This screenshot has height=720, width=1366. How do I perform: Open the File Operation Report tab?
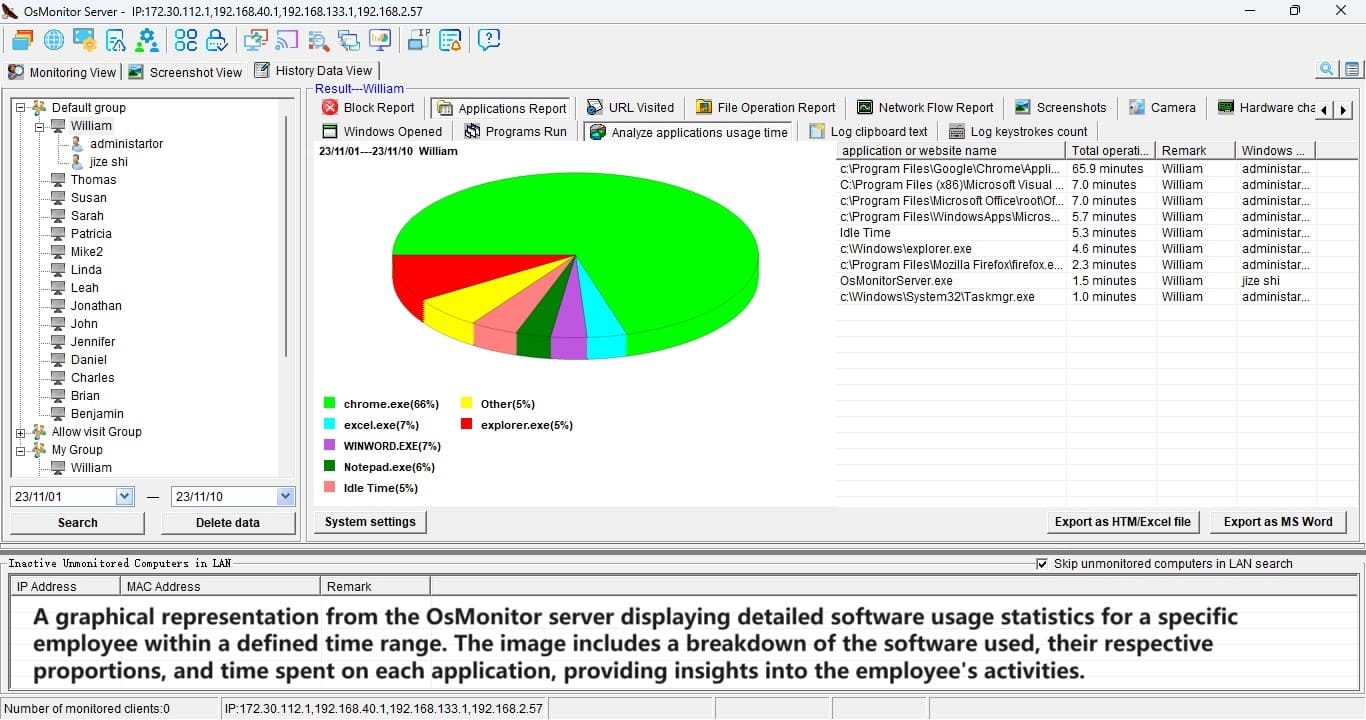pos(766,108)
